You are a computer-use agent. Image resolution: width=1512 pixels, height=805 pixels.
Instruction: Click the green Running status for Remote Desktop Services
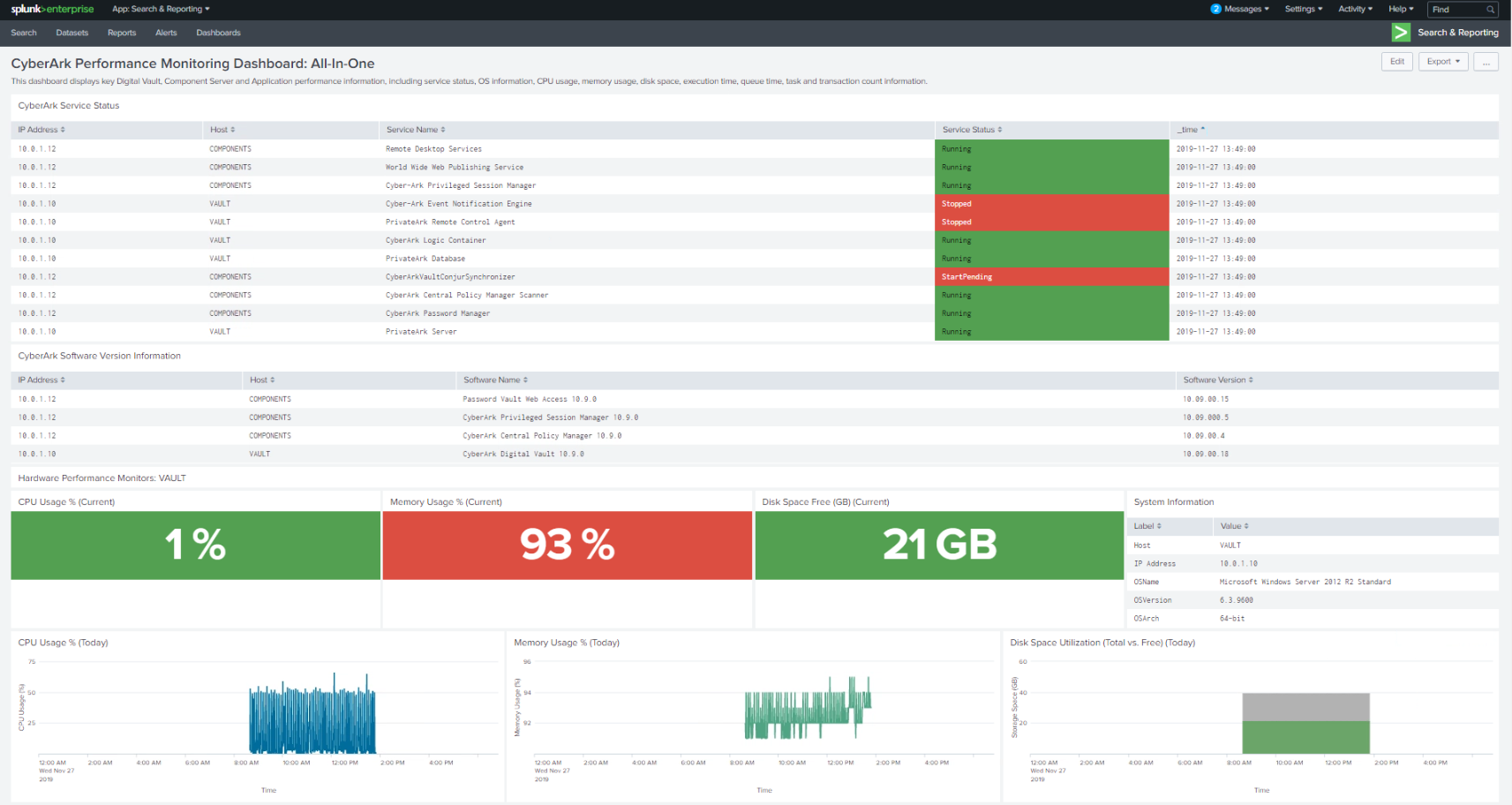(1051, 149)
